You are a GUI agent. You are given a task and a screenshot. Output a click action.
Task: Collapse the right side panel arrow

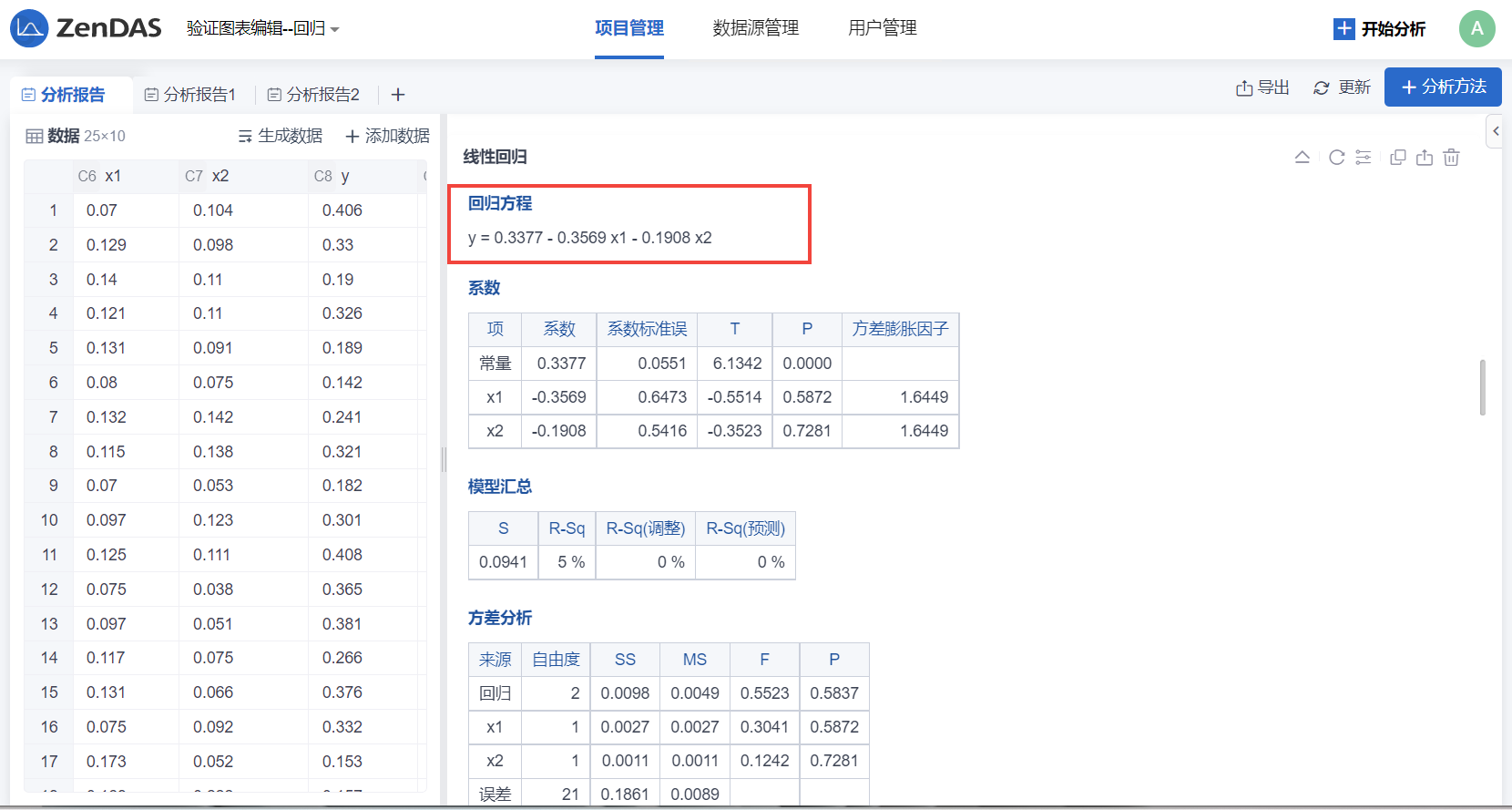pyautogui.click(x=1495, y=131)
